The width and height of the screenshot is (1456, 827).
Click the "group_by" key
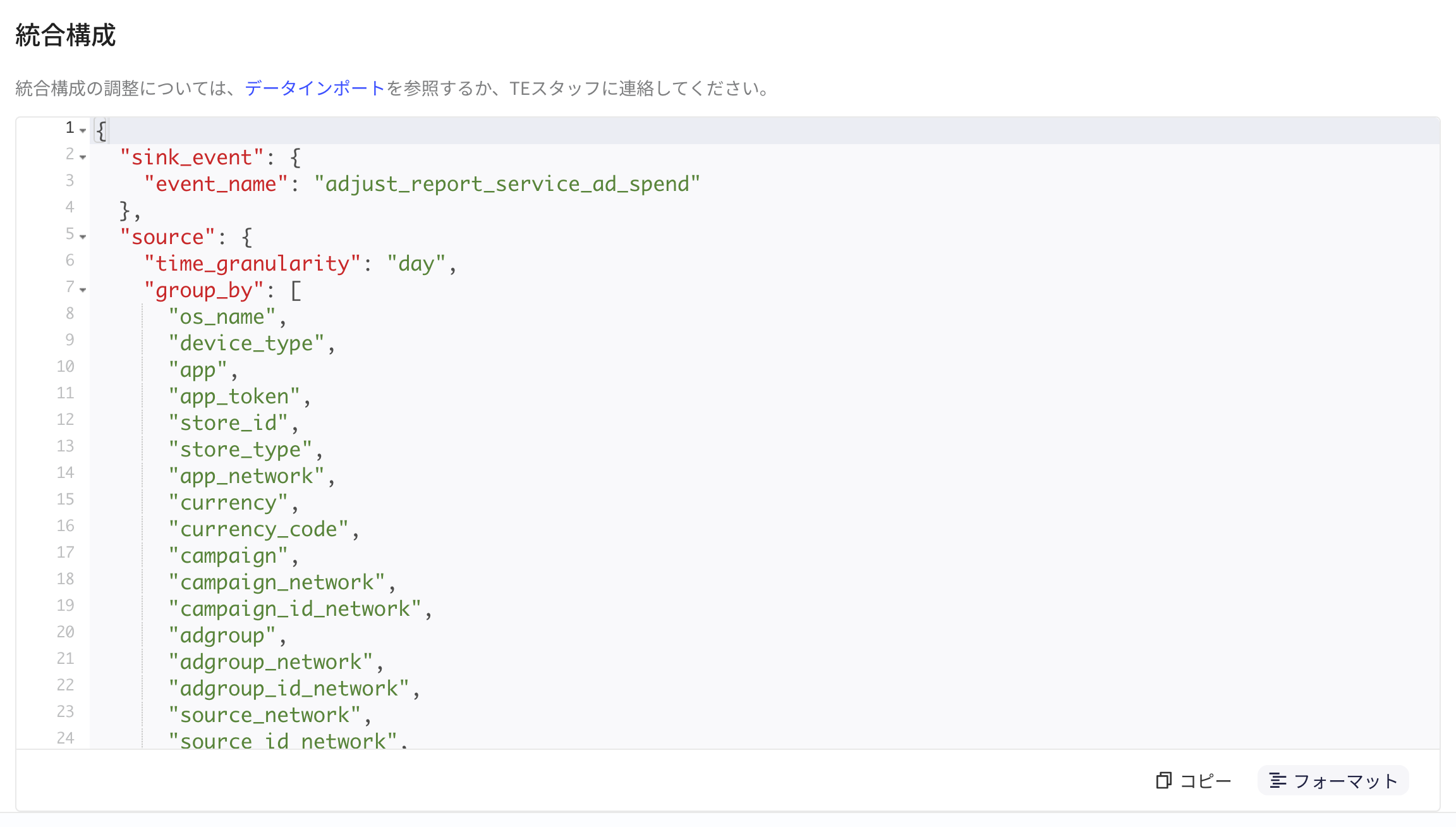click(204, 290)
